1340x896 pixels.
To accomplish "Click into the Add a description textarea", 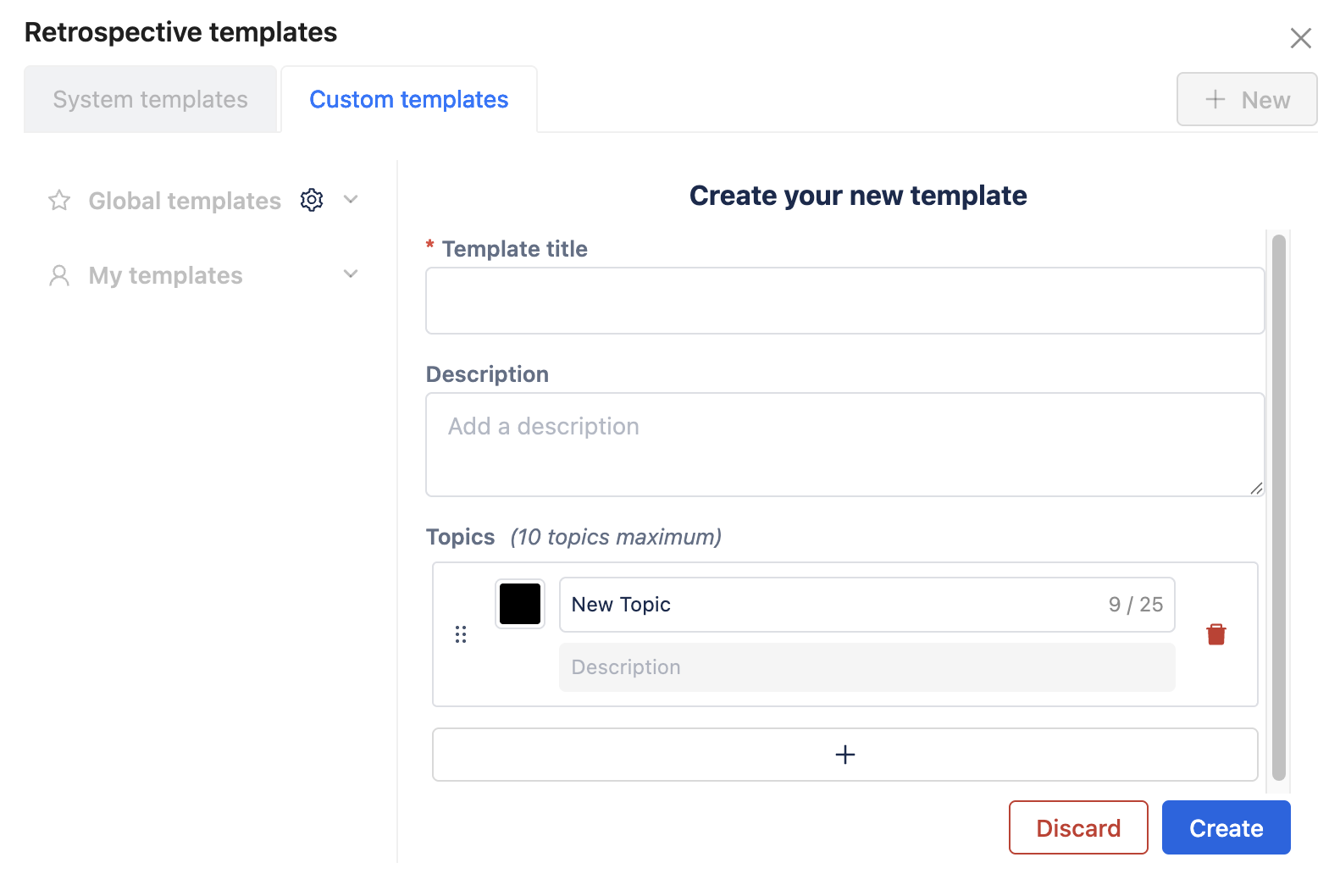I will click(x=844, y=444).
